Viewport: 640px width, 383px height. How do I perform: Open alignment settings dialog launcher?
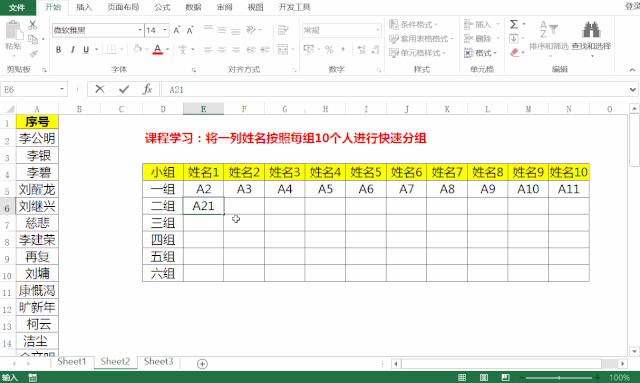point(294,70)
